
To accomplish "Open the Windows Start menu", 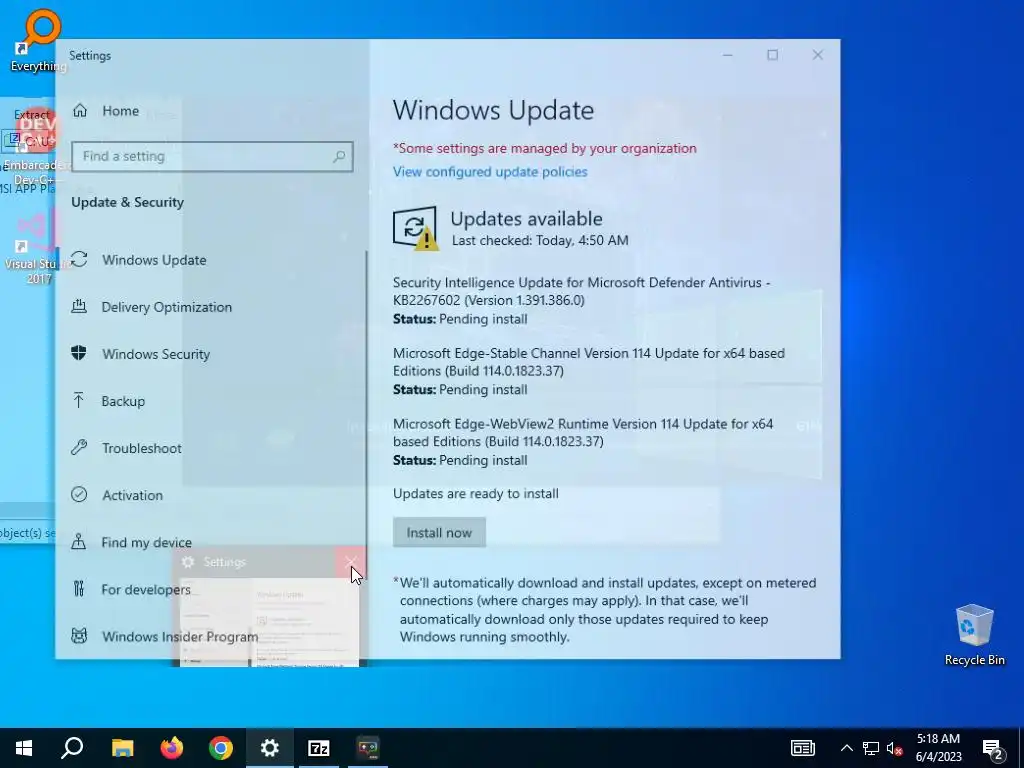I will tap(24, 748).
